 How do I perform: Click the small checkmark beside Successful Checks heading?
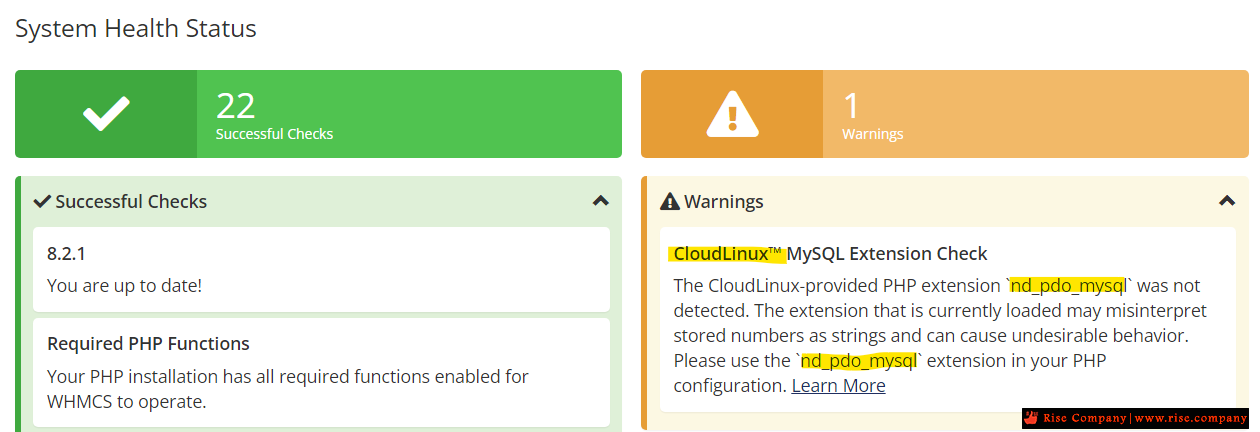tap(42, 201)
